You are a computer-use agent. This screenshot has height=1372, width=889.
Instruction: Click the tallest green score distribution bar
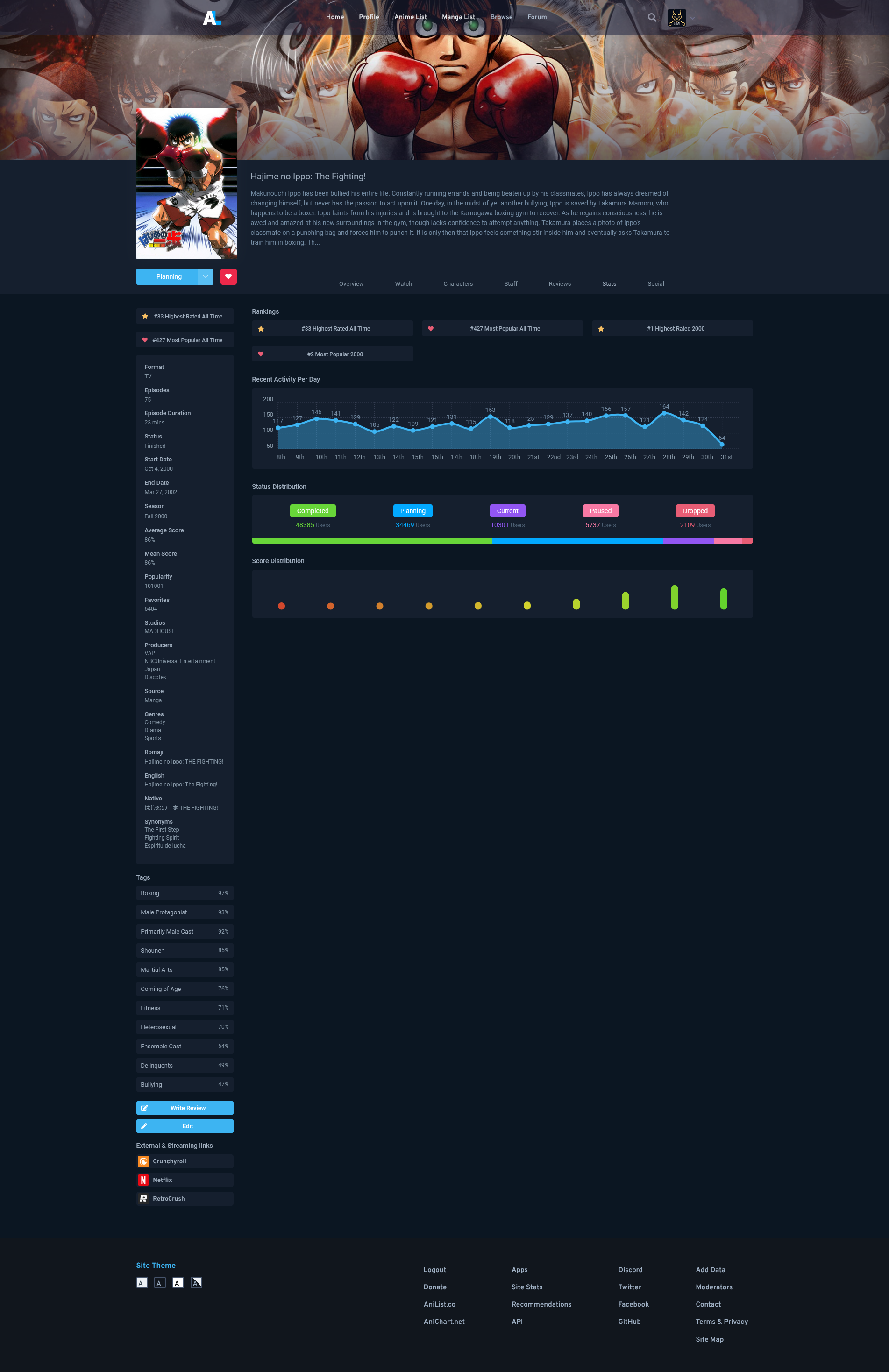point(674,597)
